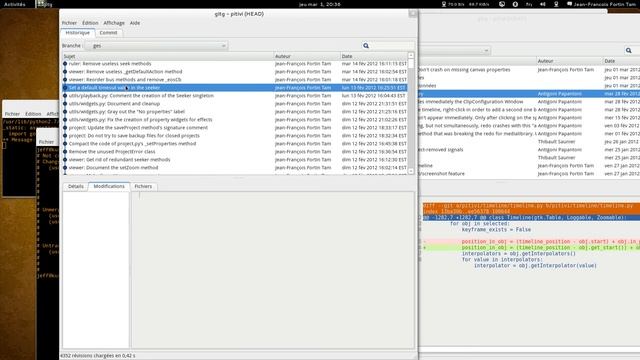Select background commit 'Don't crash on missing canvas properties'
The width and height of the screenshot is (640, 360).
pyautogui.click(x=530, y=70)
